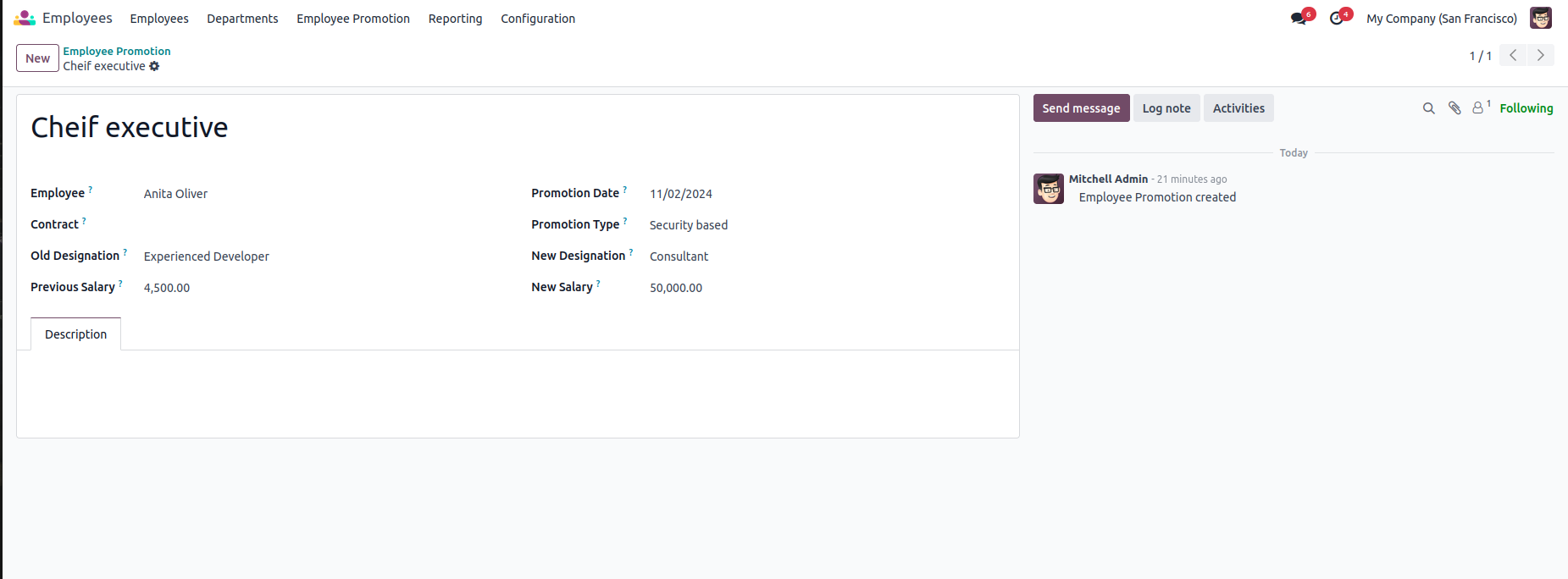Toggle the Following status
The image size is (1568, 579).
point(1526,108)
